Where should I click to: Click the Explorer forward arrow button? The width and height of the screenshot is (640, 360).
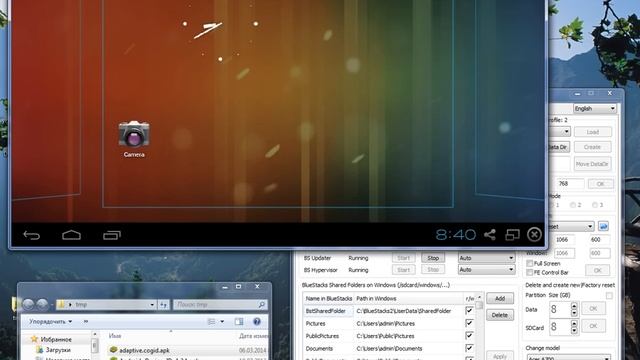coord(42,304)
